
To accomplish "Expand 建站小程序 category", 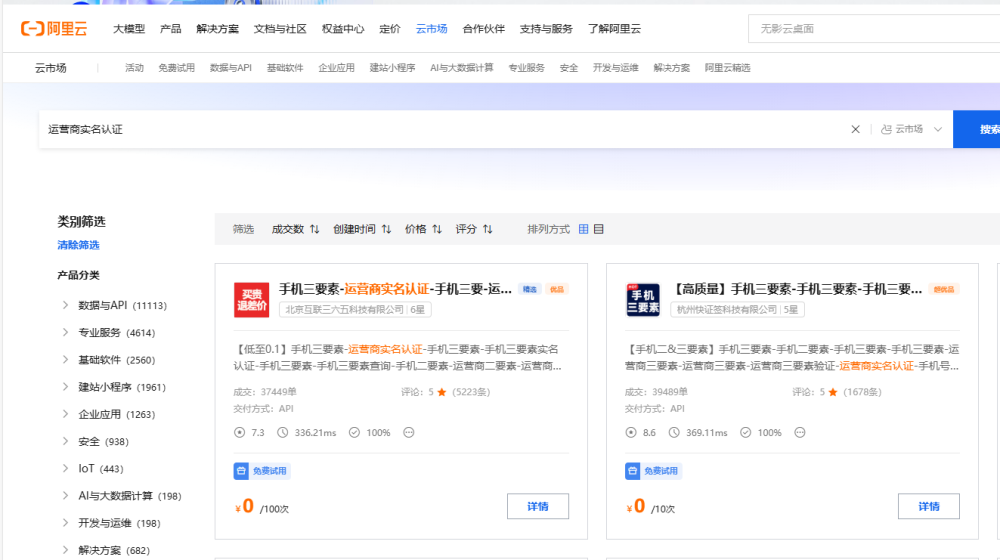I will pos(65,387).
